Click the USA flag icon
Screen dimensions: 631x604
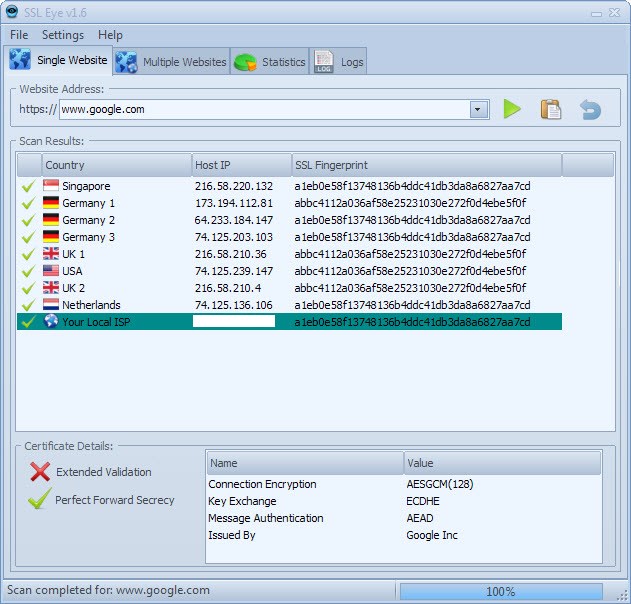tap(51, 270)
